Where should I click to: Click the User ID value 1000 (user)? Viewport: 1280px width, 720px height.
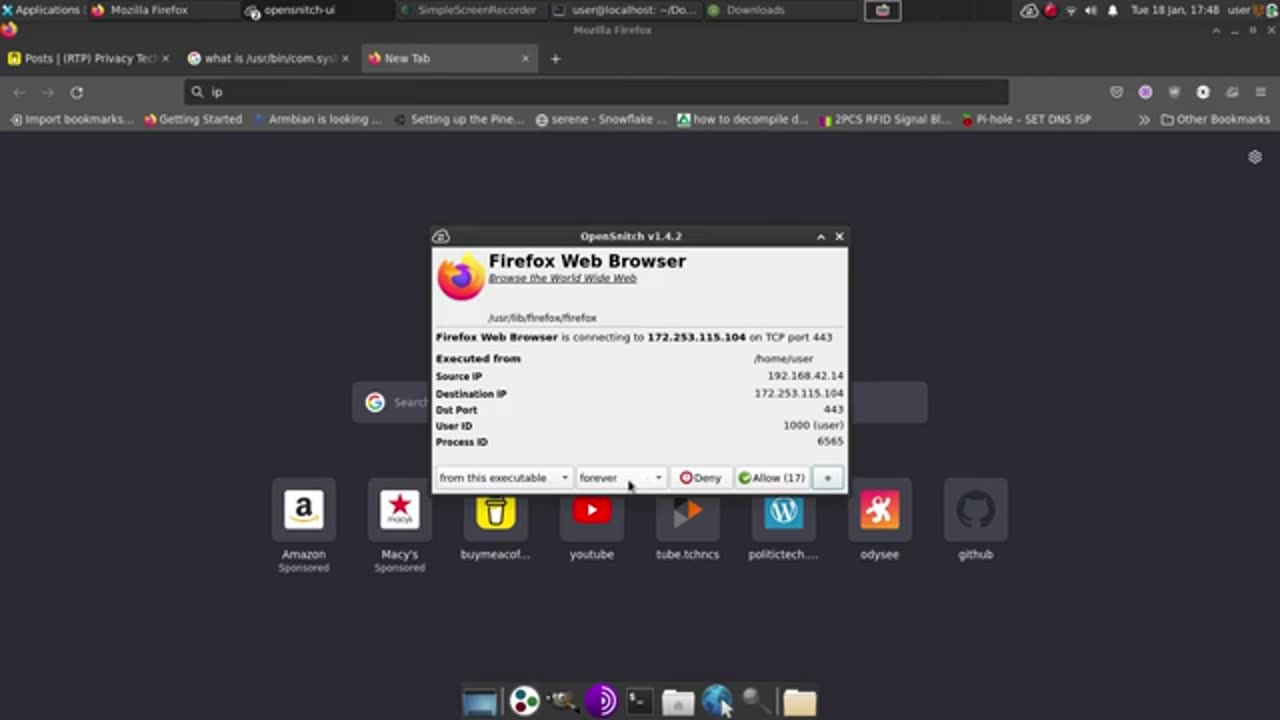813,425
